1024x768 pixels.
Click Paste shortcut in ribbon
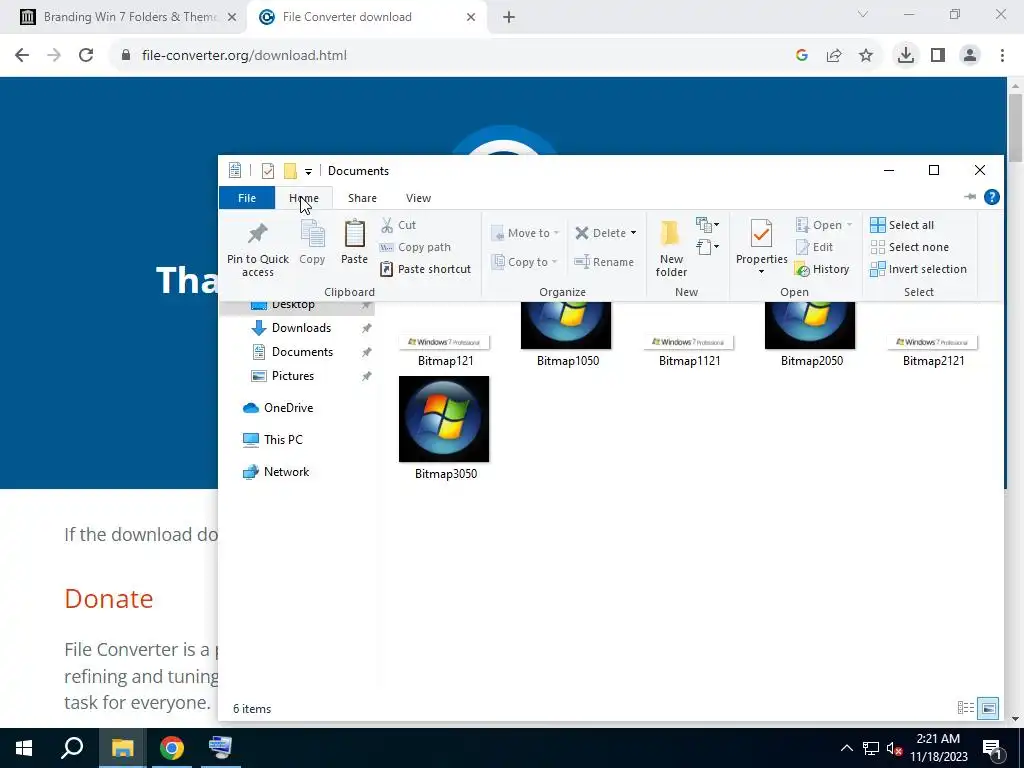425,269
